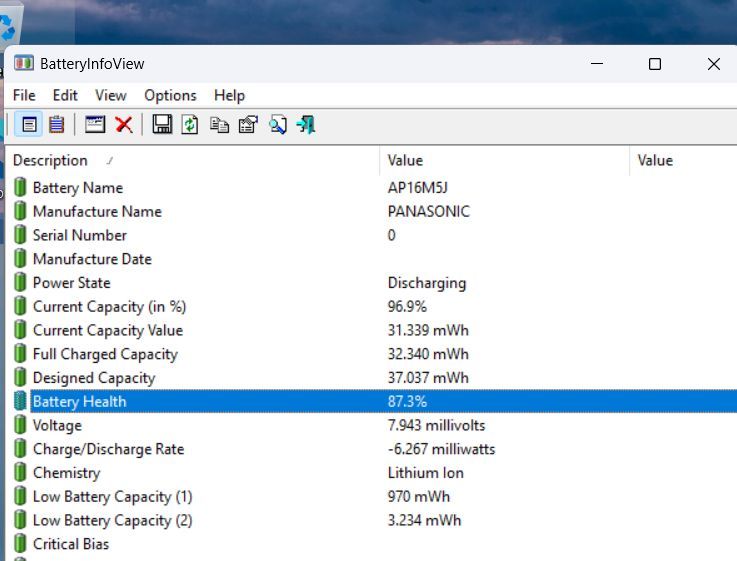Open the Edit menu
The height and width of the screenshot is (561, 737).
coord(65,95)
